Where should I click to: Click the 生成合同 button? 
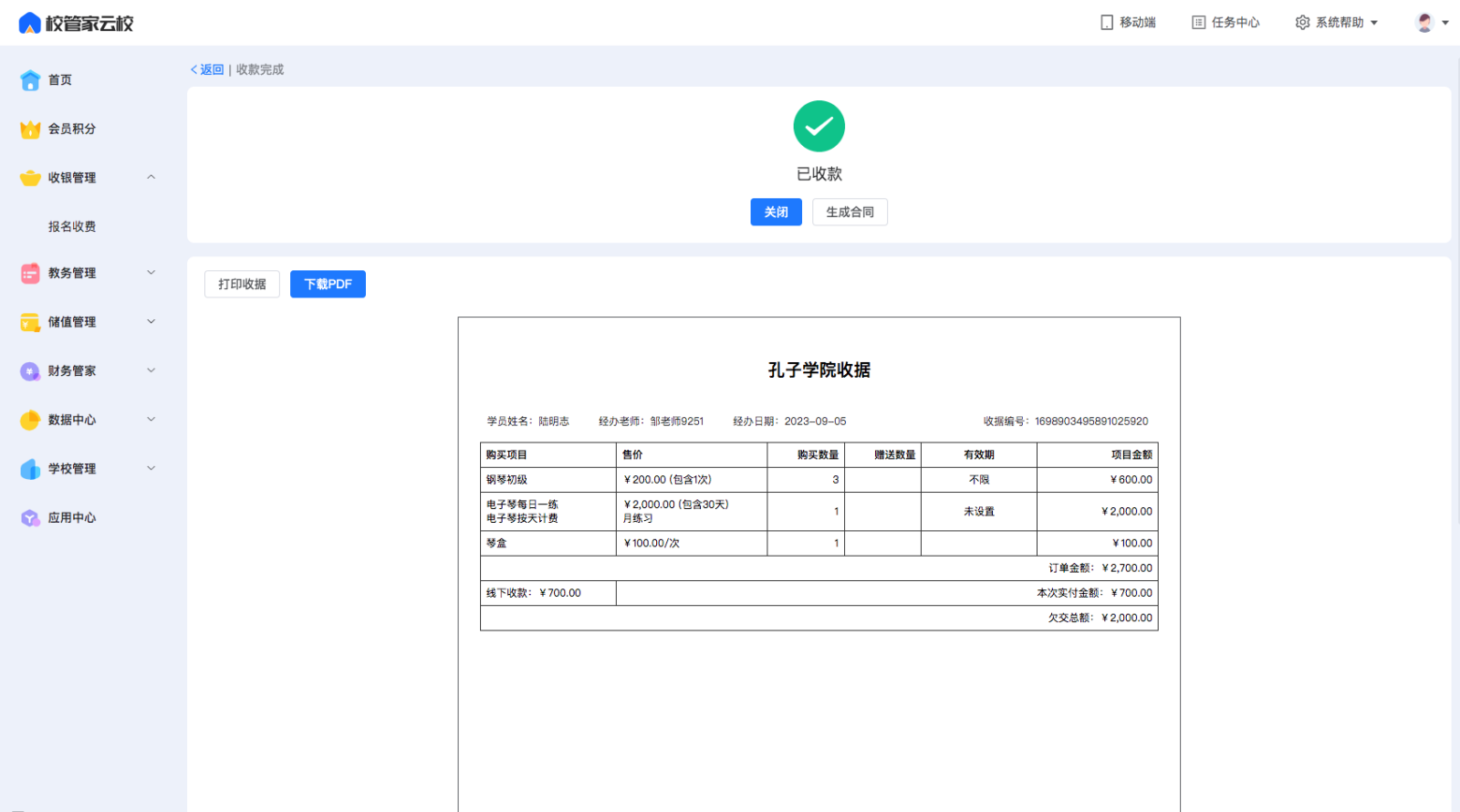click(x=850, y=212)
